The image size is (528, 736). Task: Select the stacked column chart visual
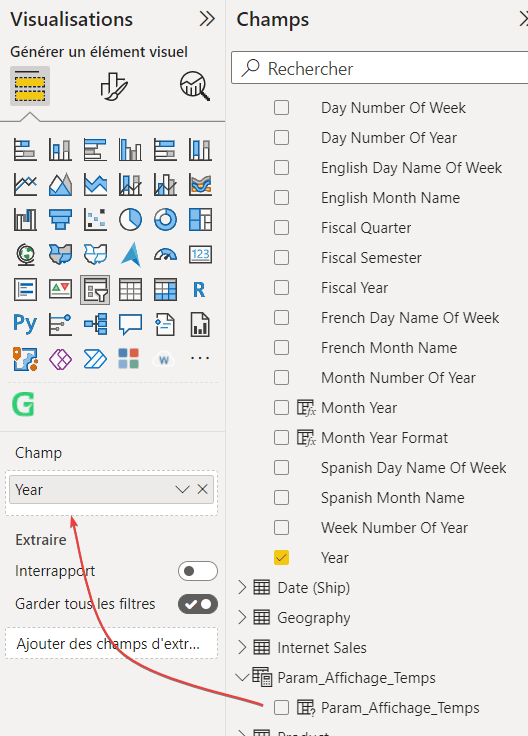tap(60, 150)
